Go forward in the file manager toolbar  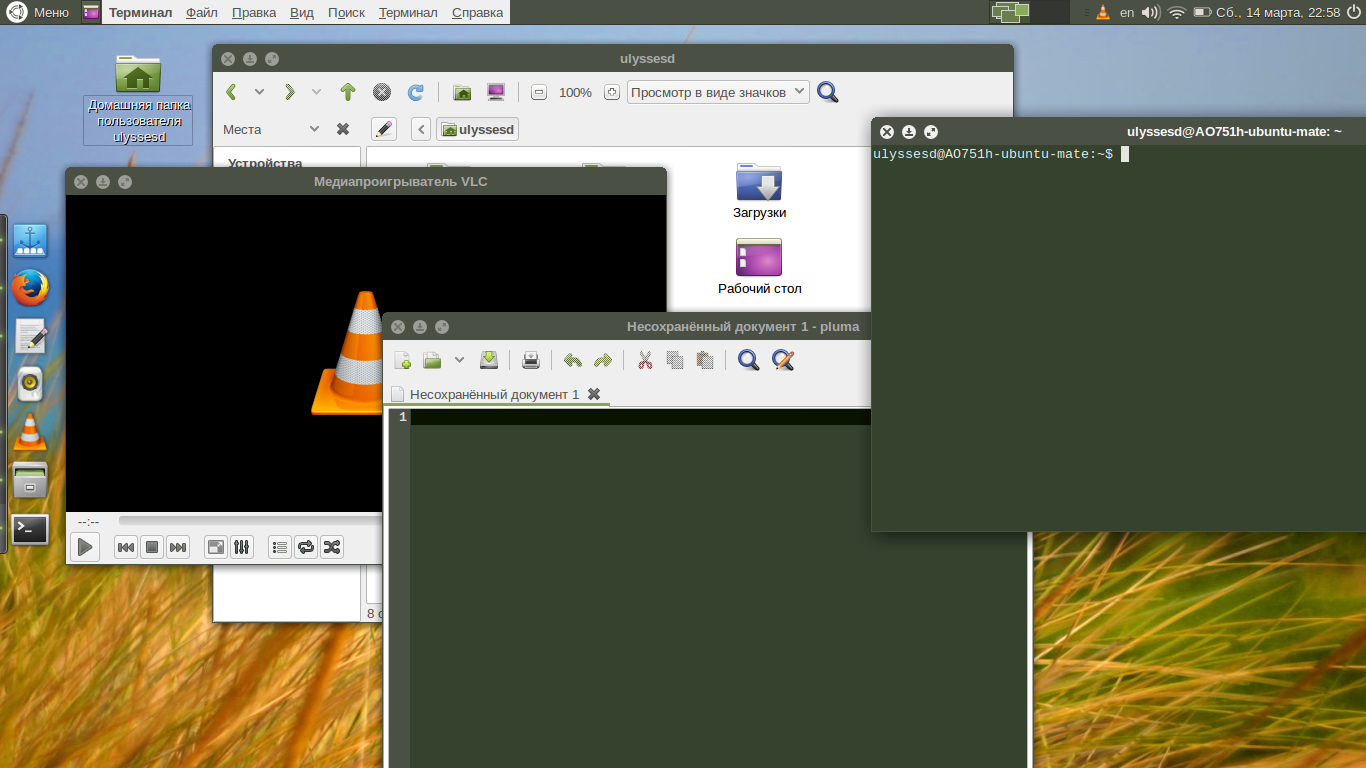290,92
